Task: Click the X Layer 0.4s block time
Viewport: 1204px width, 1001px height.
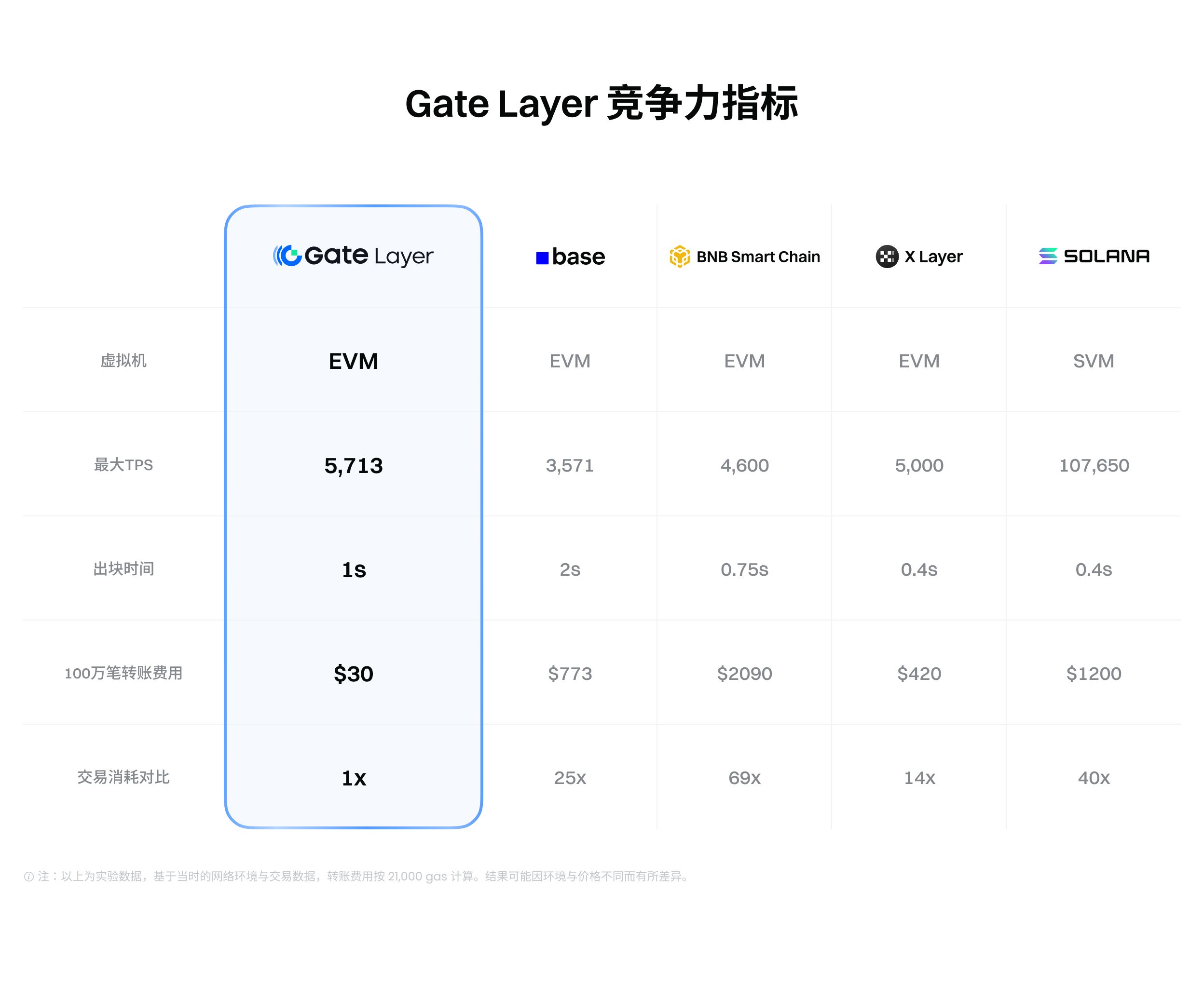Action: click(918, 569)
